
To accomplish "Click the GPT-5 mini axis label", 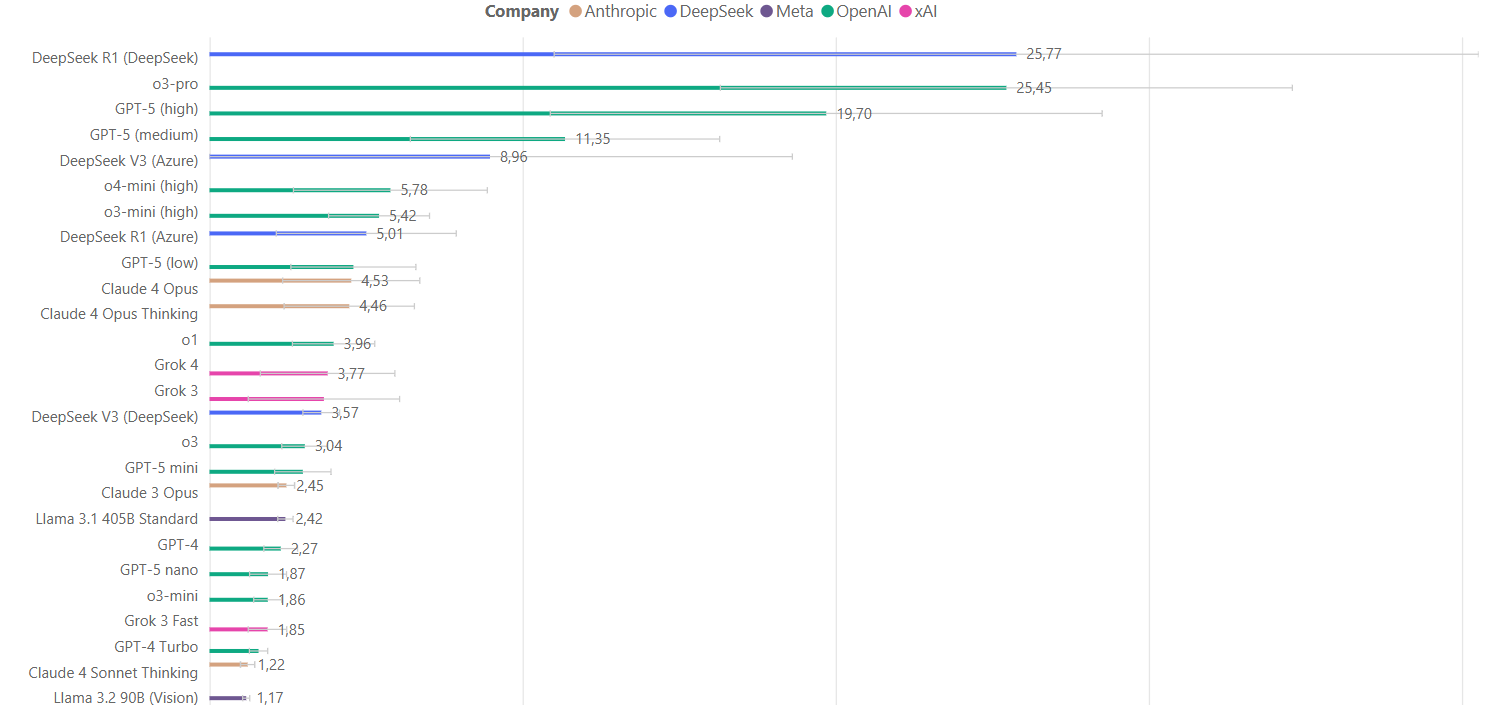I will 162,468.
